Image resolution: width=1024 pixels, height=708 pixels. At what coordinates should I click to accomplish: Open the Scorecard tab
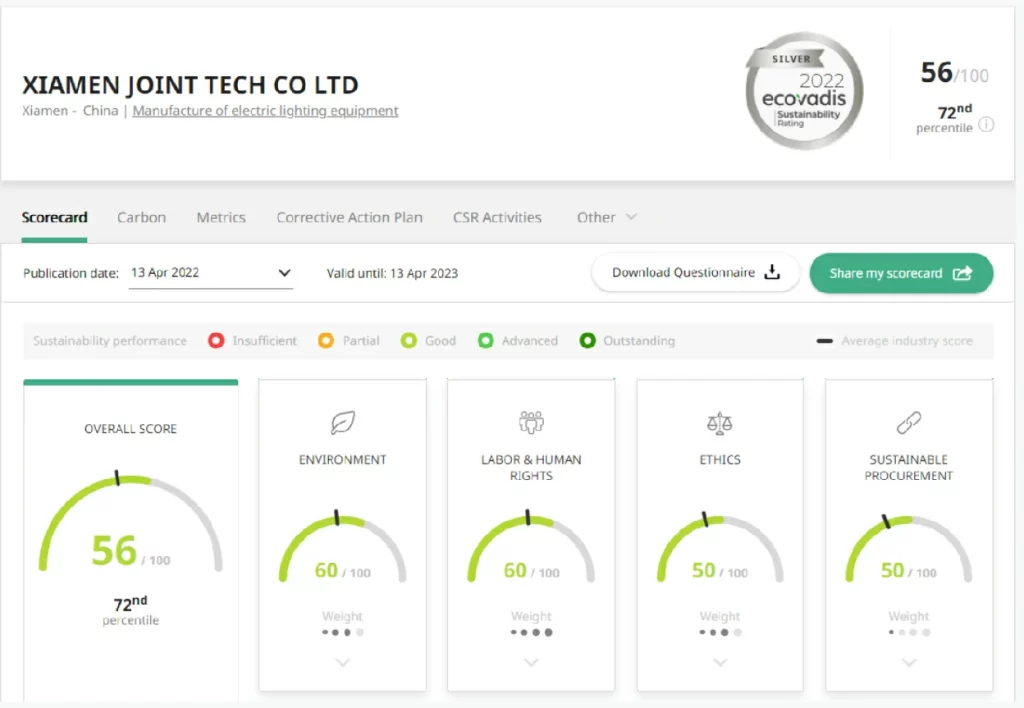click(54, 217)
